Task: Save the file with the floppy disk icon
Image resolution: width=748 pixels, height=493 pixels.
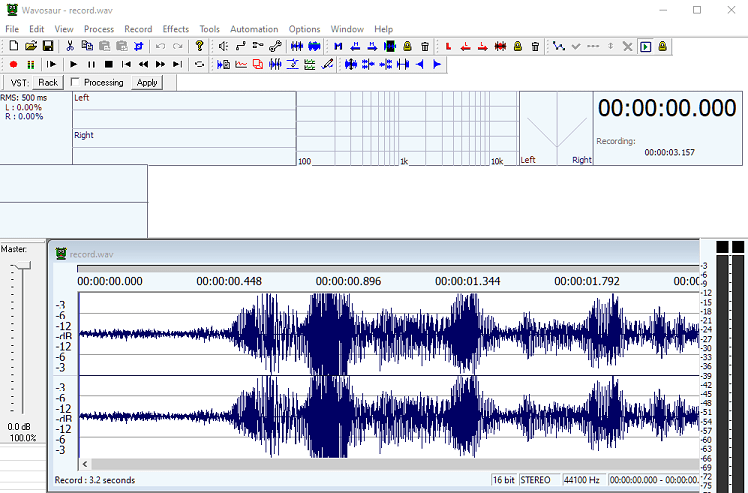Action: 48,46
